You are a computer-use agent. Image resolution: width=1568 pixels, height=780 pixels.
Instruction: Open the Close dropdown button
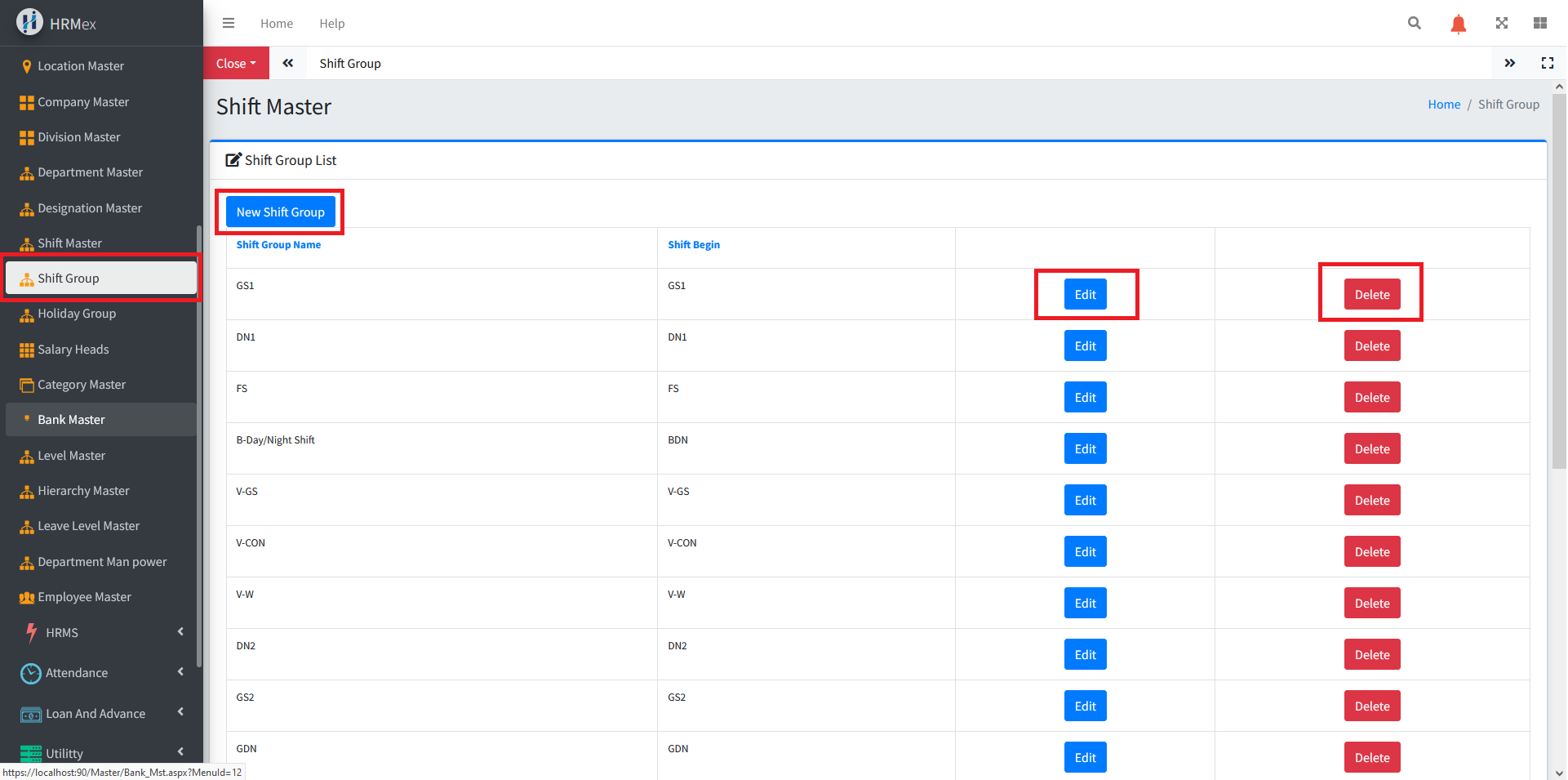[236, 63]
